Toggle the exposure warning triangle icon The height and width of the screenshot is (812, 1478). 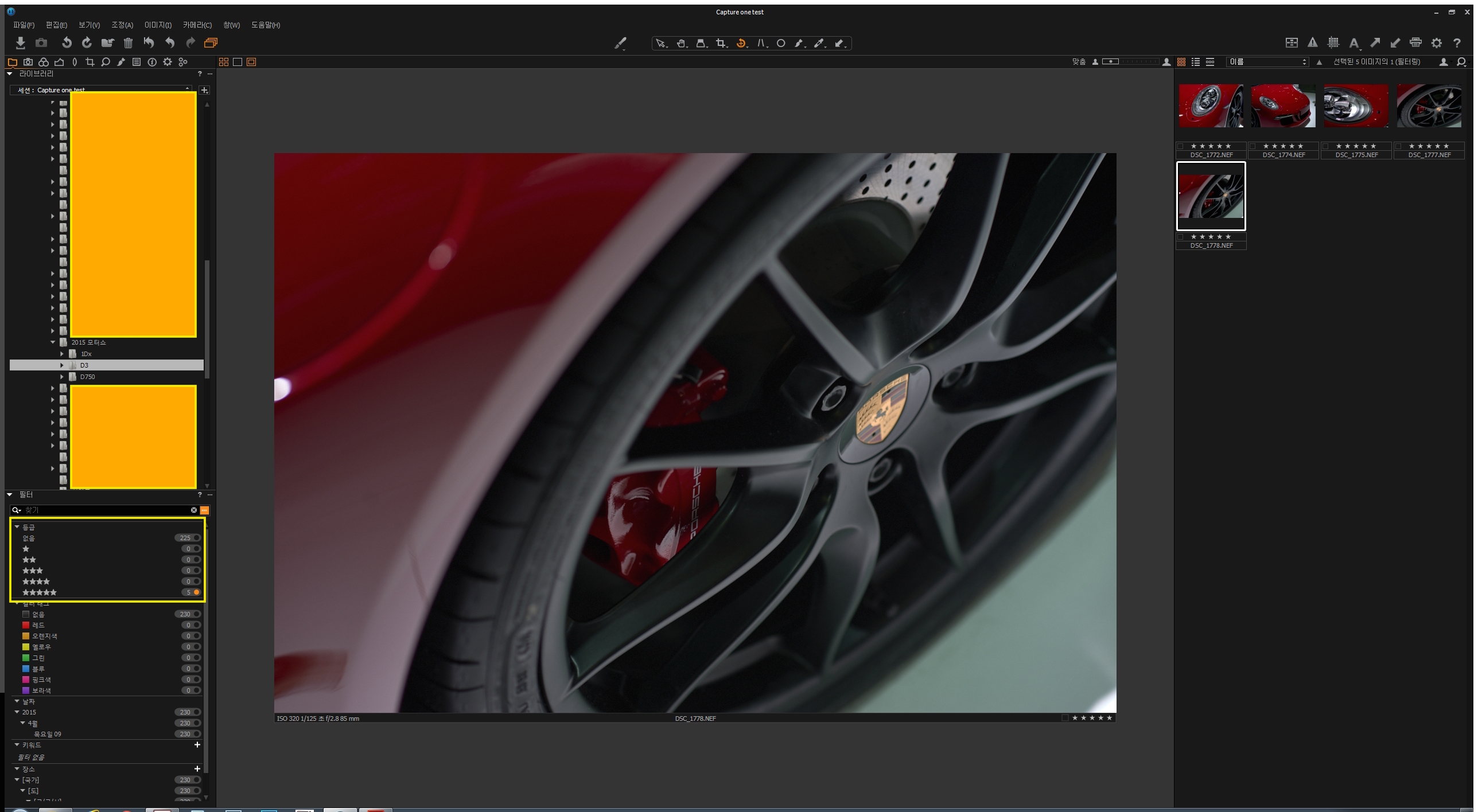pyautogui.click(x=1313, y=43)
